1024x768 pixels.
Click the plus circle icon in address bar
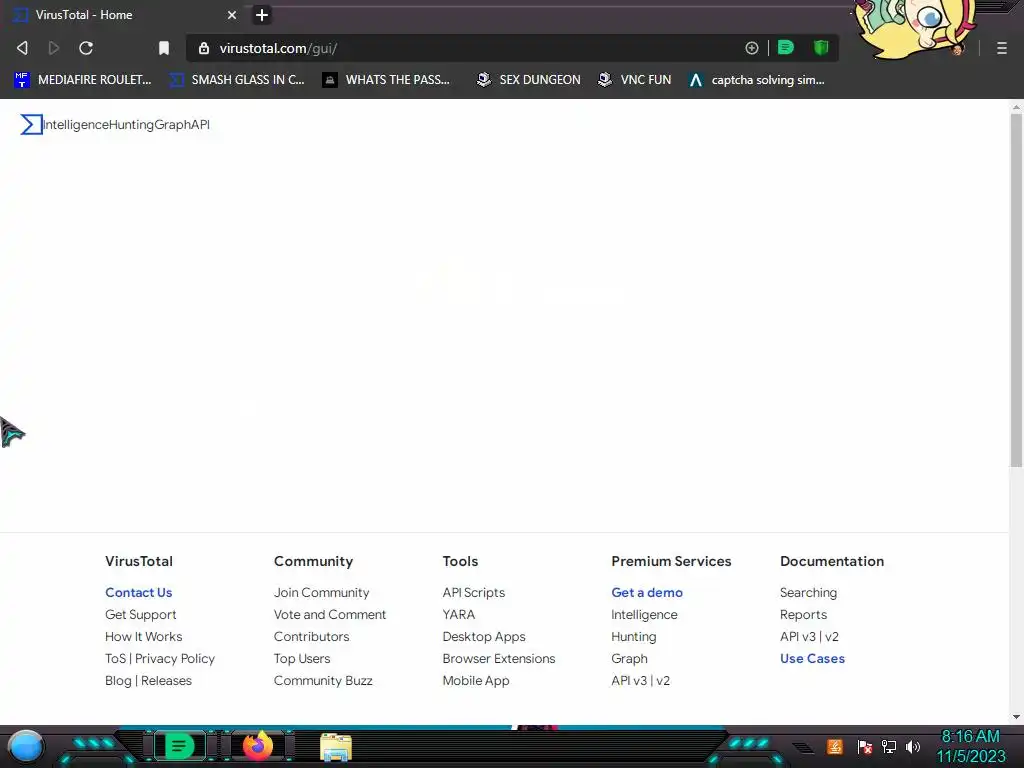[752, 48]
